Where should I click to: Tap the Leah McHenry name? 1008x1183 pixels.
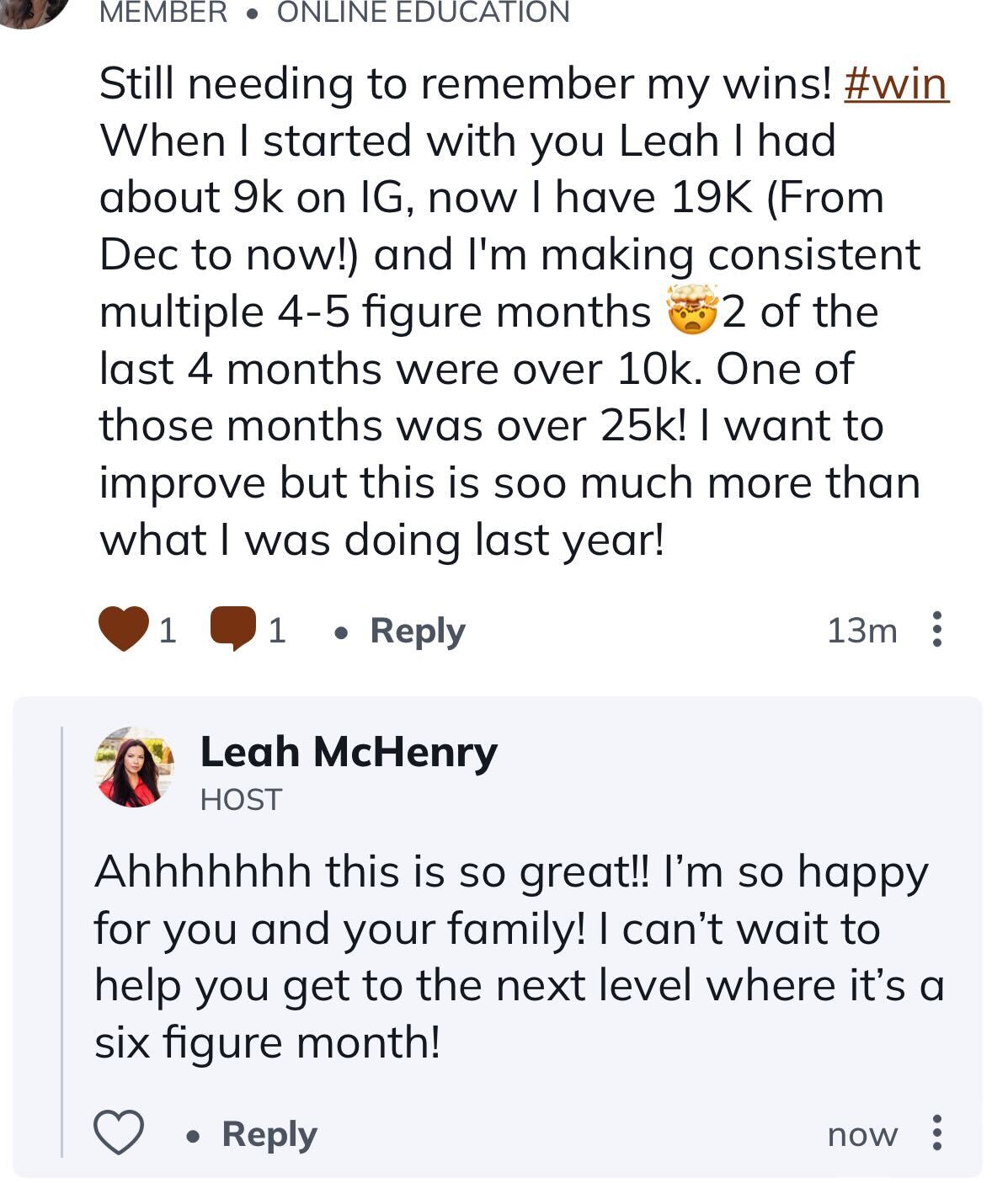pos(348,751)
